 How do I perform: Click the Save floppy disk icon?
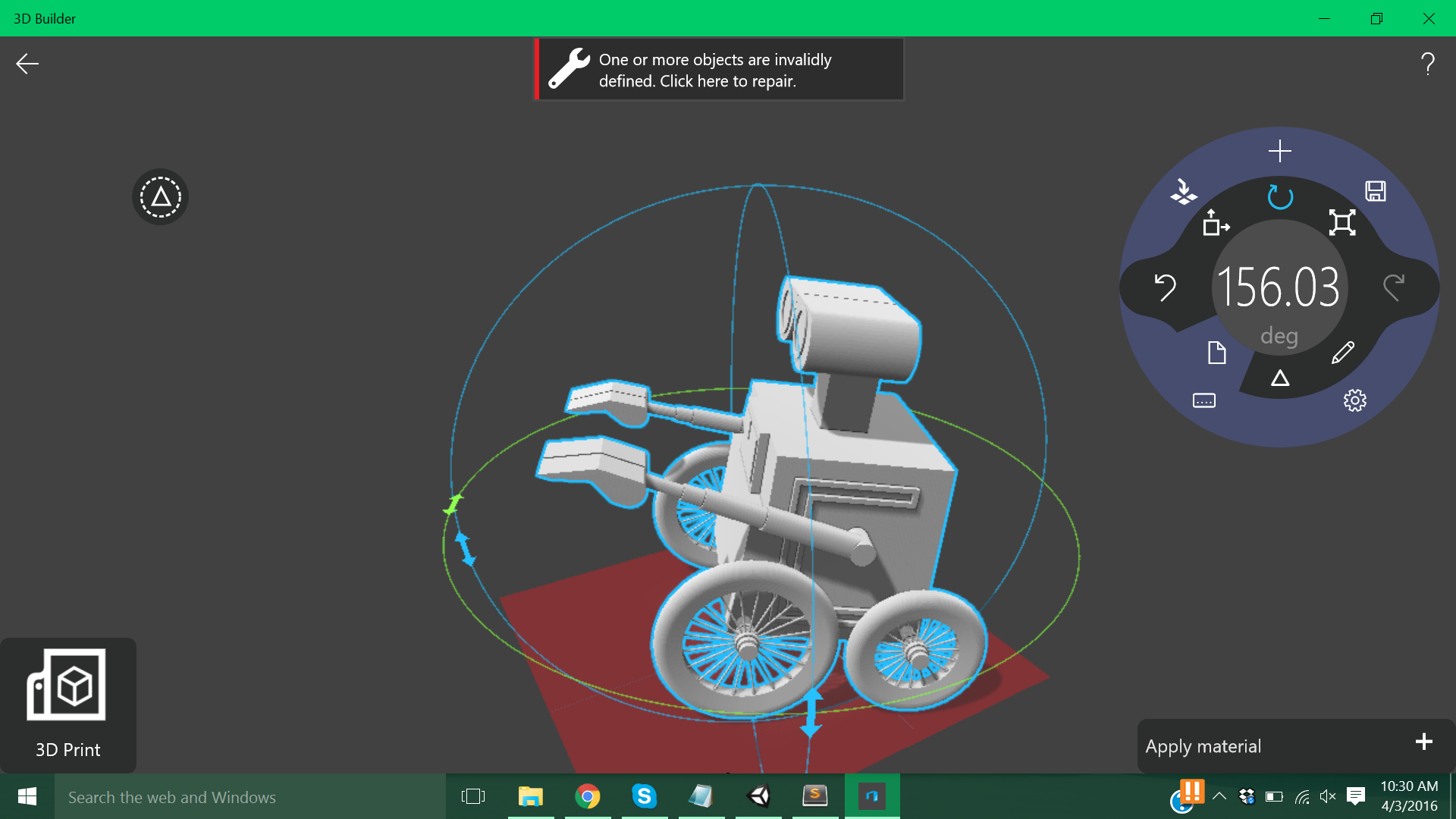tap(1376, 191)
